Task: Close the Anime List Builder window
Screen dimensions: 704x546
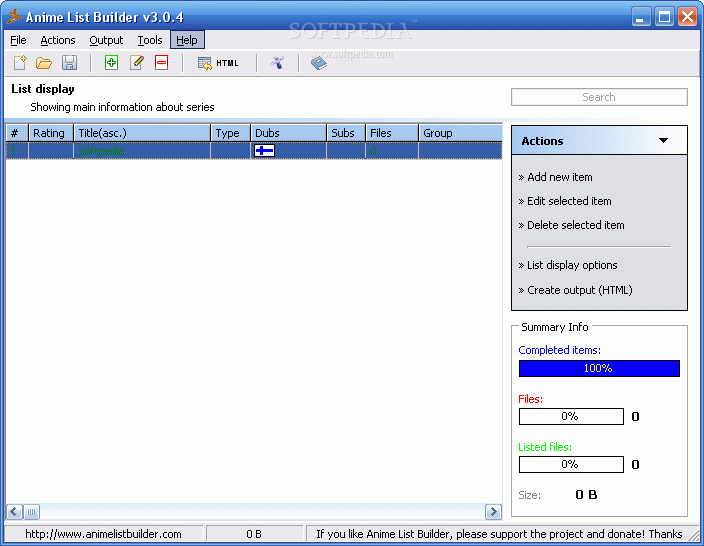Action: click(x=687, y=17)
